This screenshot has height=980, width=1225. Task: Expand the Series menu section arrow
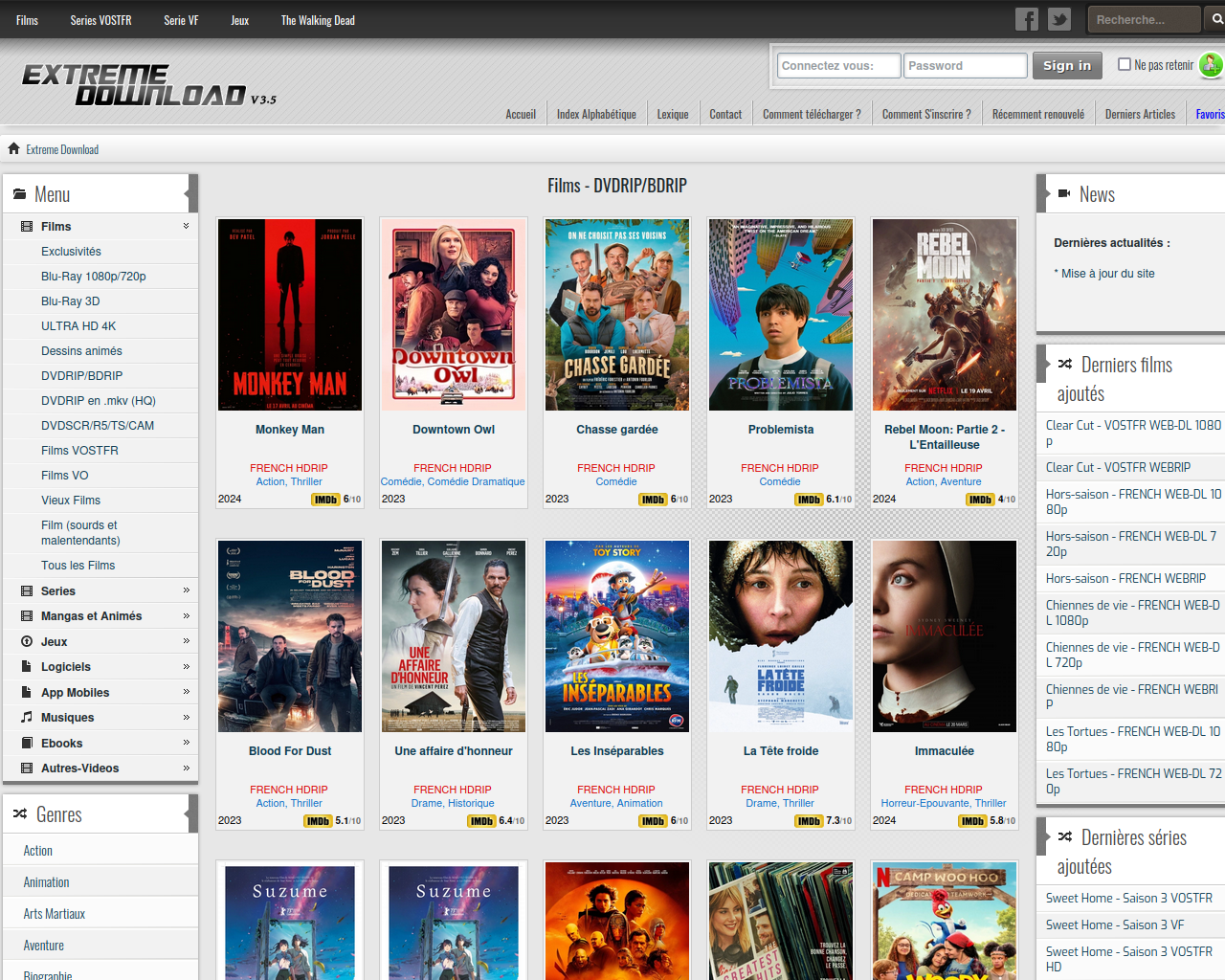186,591
